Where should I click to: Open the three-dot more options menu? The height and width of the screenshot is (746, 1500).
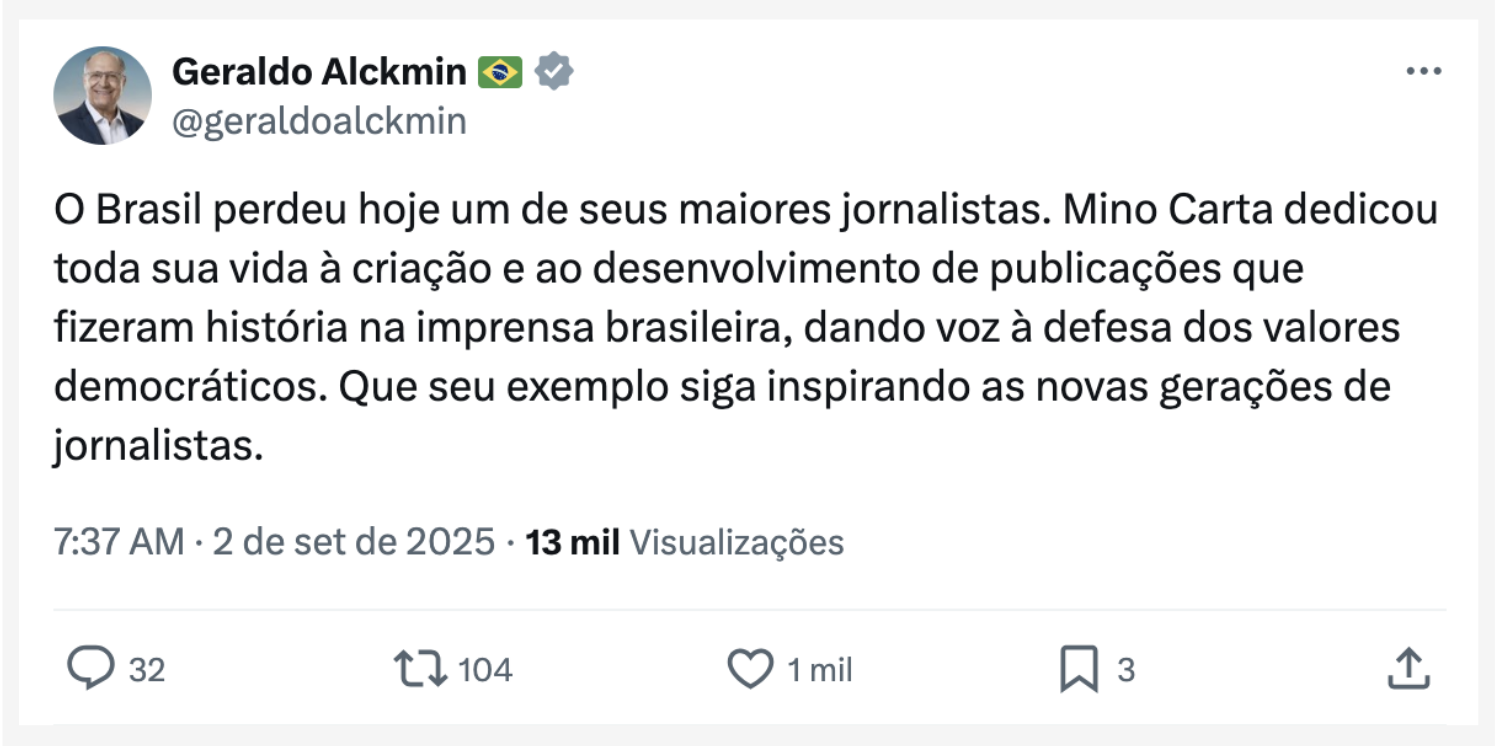[1423, 72]
